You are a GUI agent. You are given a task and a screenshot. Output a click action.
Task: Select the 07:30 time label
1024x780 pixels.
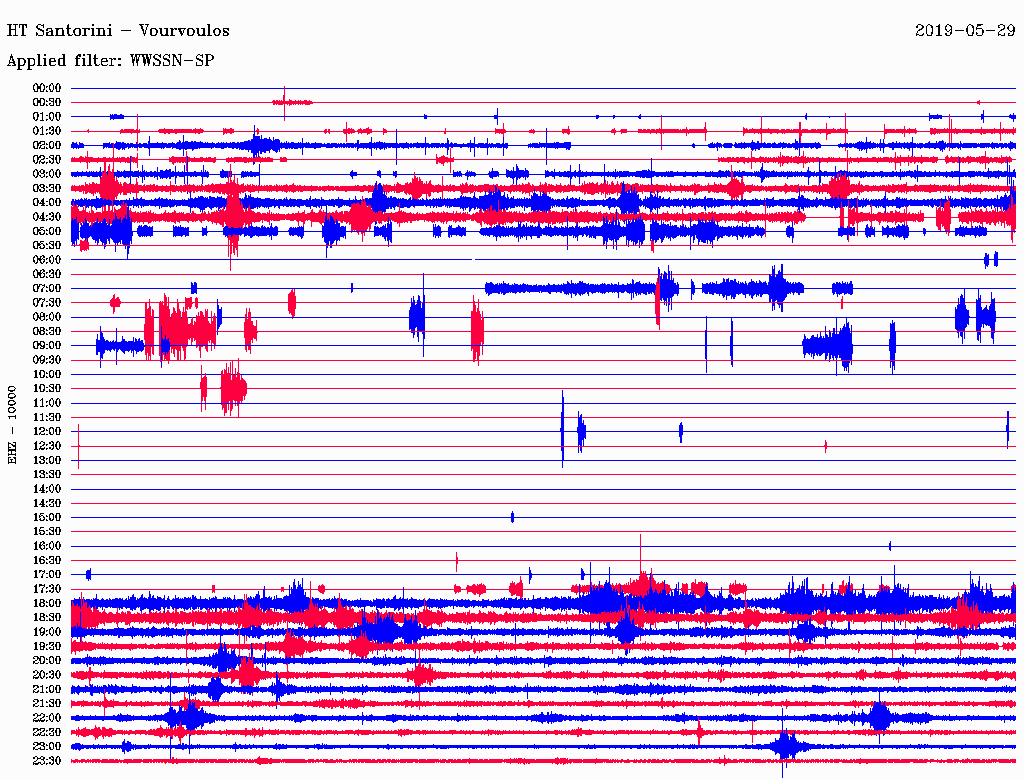point(47,303)
